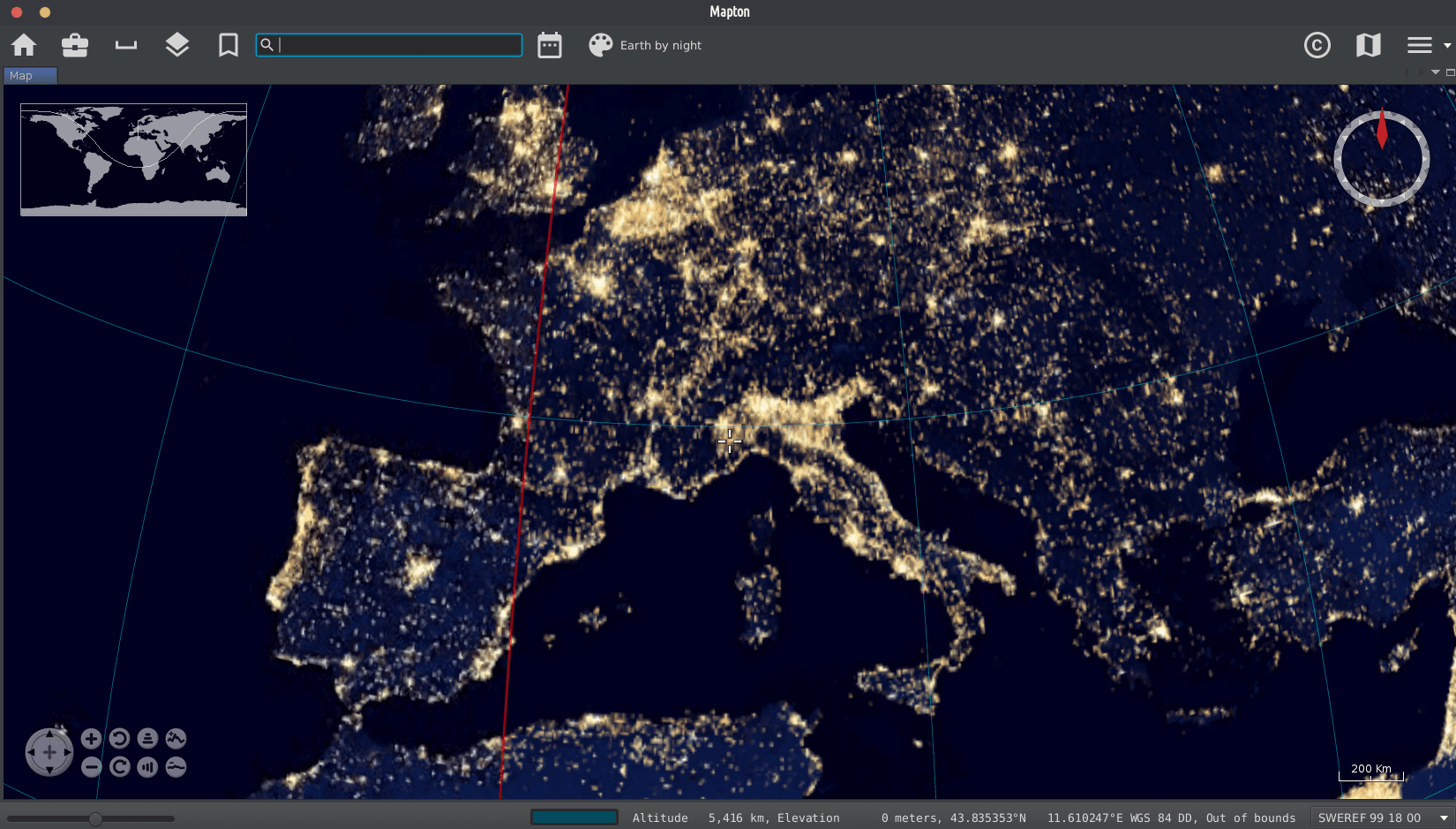Click the Home icon in the toolbar
Image resolution: width=1456 pixels, height=829 pixels.
(x=24, y=45)
